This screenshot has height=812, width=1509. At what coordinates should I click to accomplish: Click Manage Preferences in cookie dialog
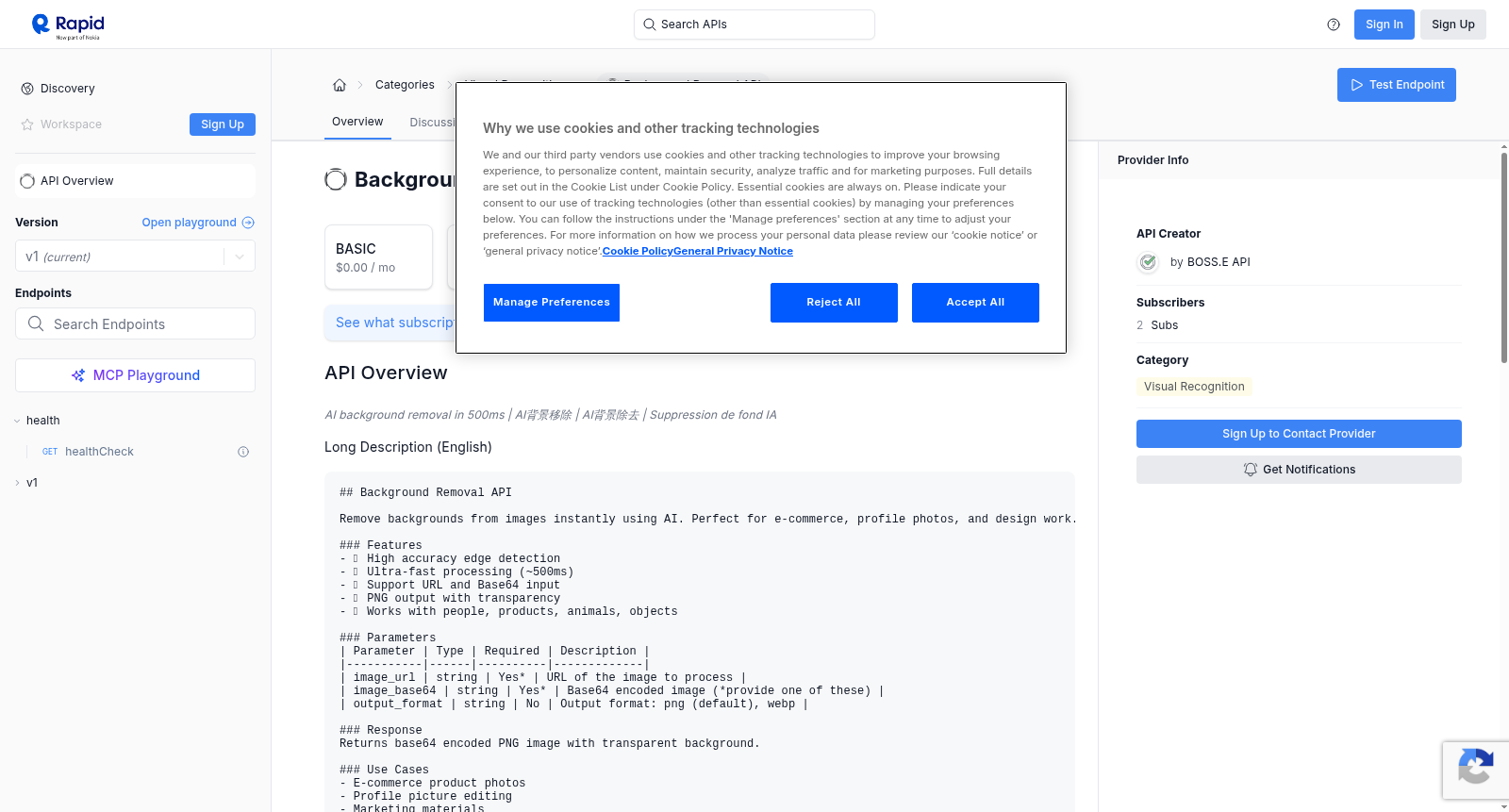(552, 303)
